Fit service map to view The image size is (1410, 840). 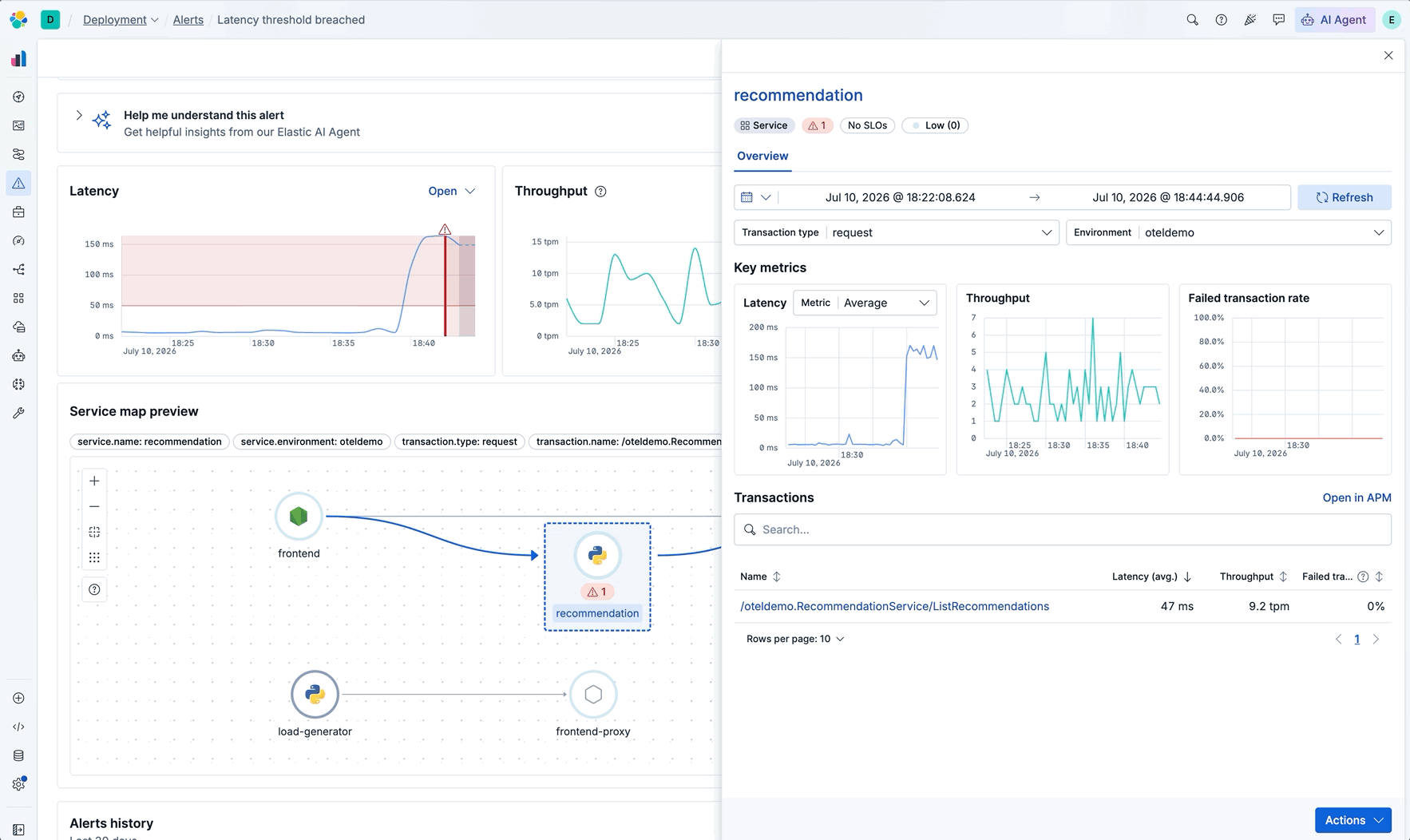[x=94, y=532]
